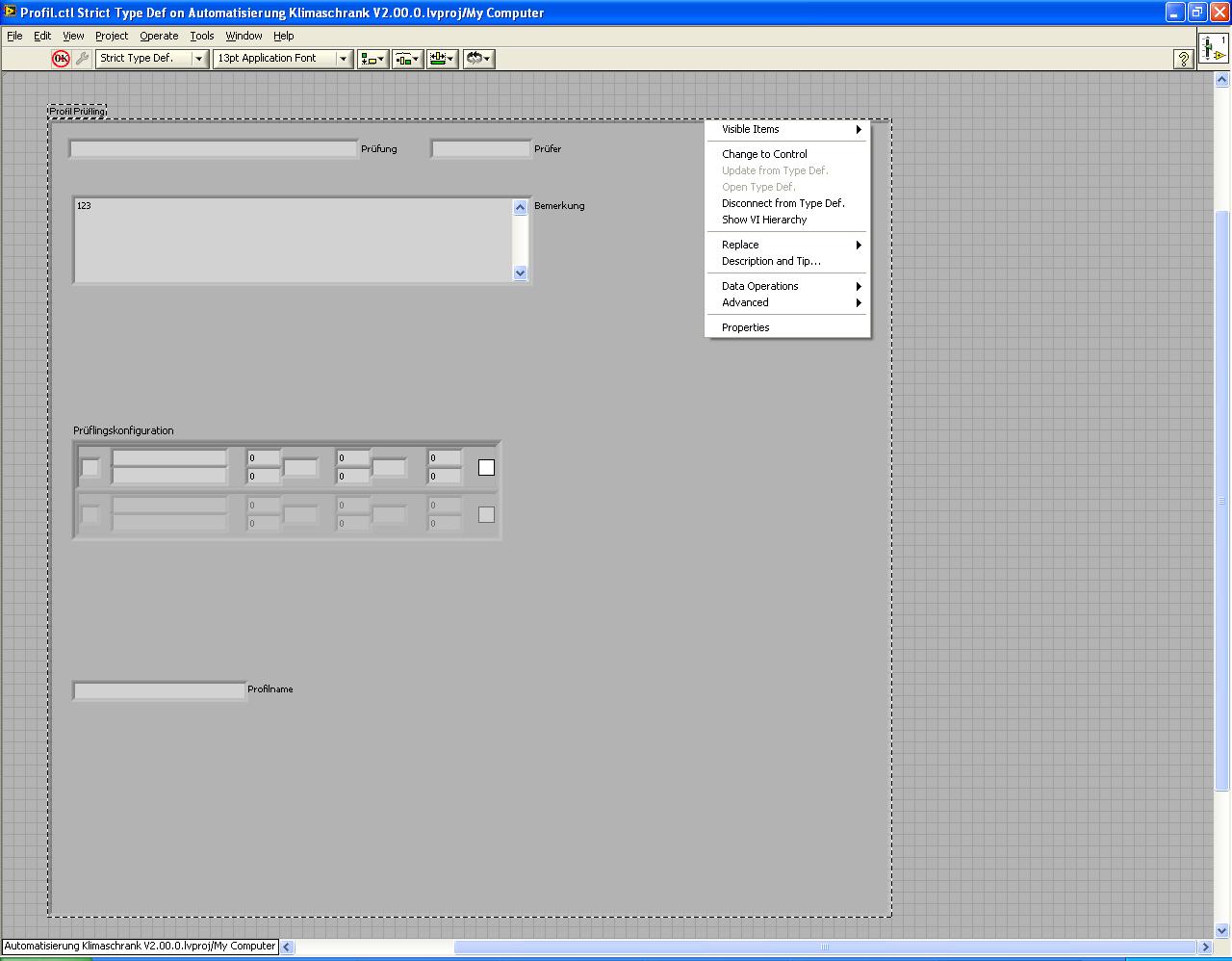Click the Bemerkung scrollbar up arrow
Image resolution: width=1232 pixels, height=961 pixels.
click(x=521, y=207)
